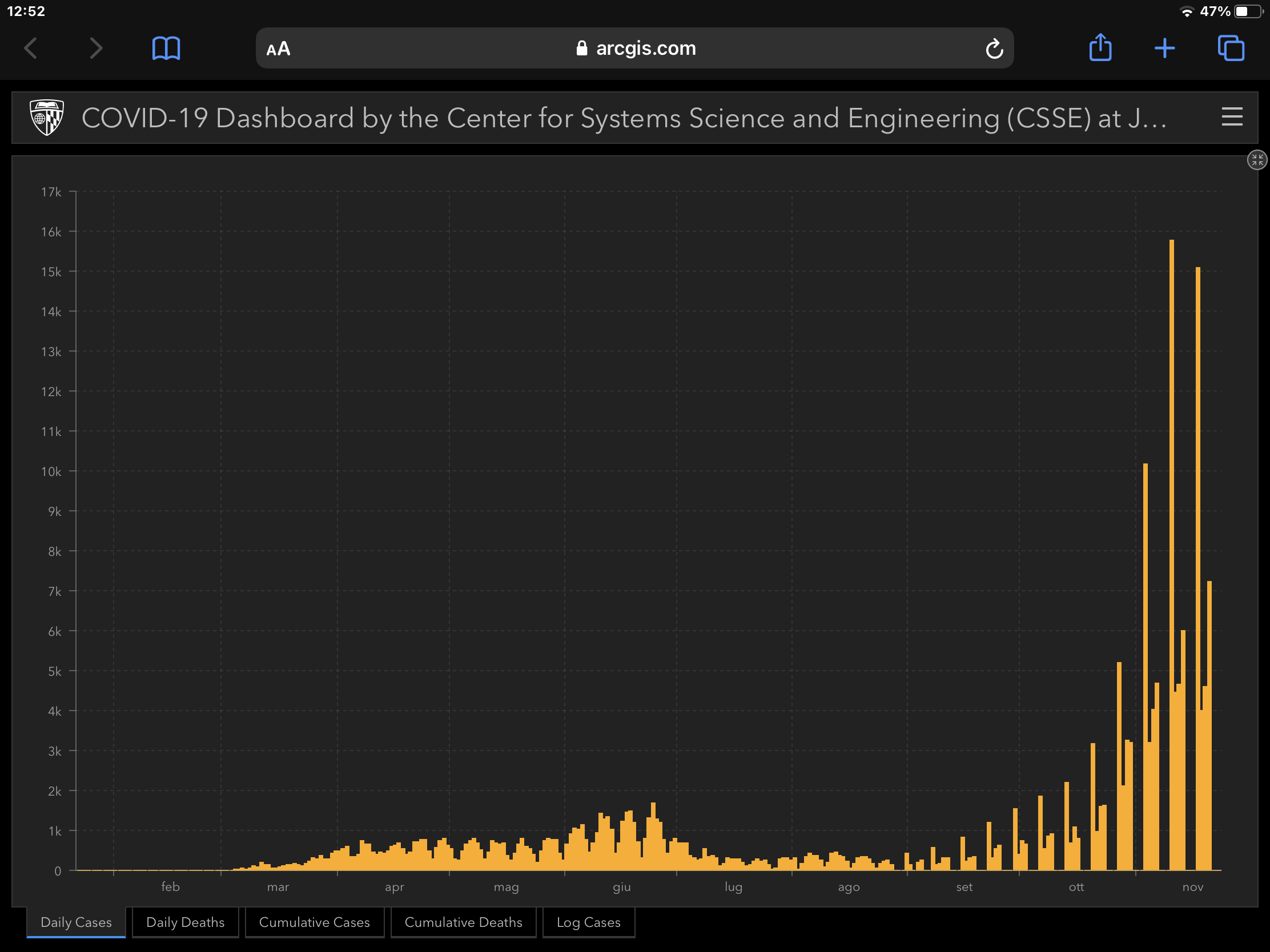
Task: Switch to the Log Cases tab
Action: pos(589,922)
